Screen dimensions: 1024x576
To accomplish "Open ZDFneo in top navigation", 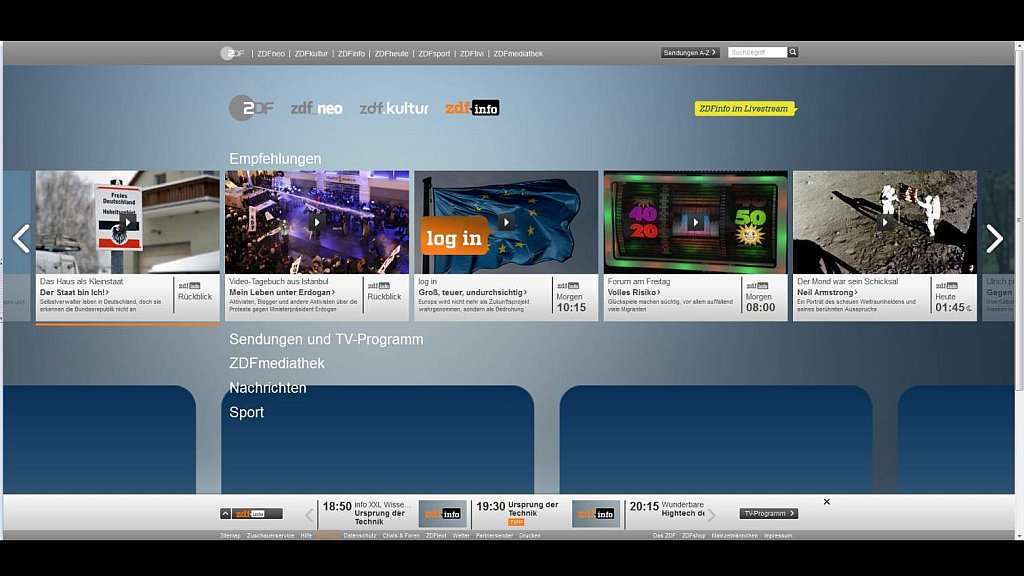I will (271, 54).
